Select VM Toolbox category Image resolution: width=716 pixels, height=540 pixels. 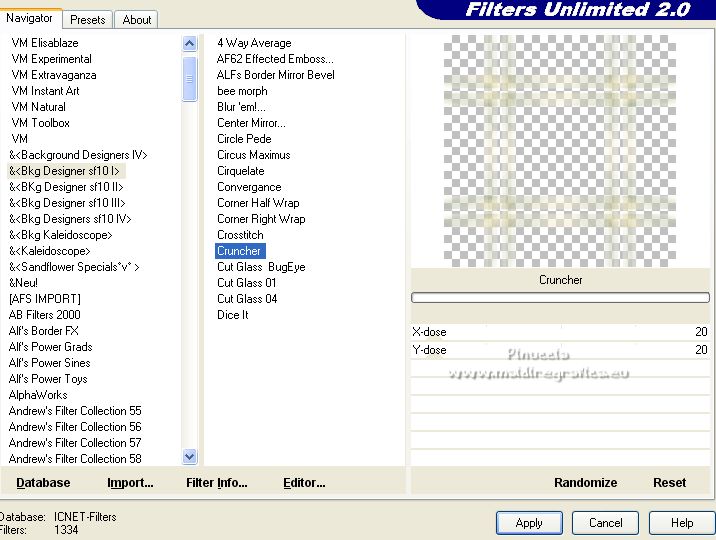(x=40, y=123)
